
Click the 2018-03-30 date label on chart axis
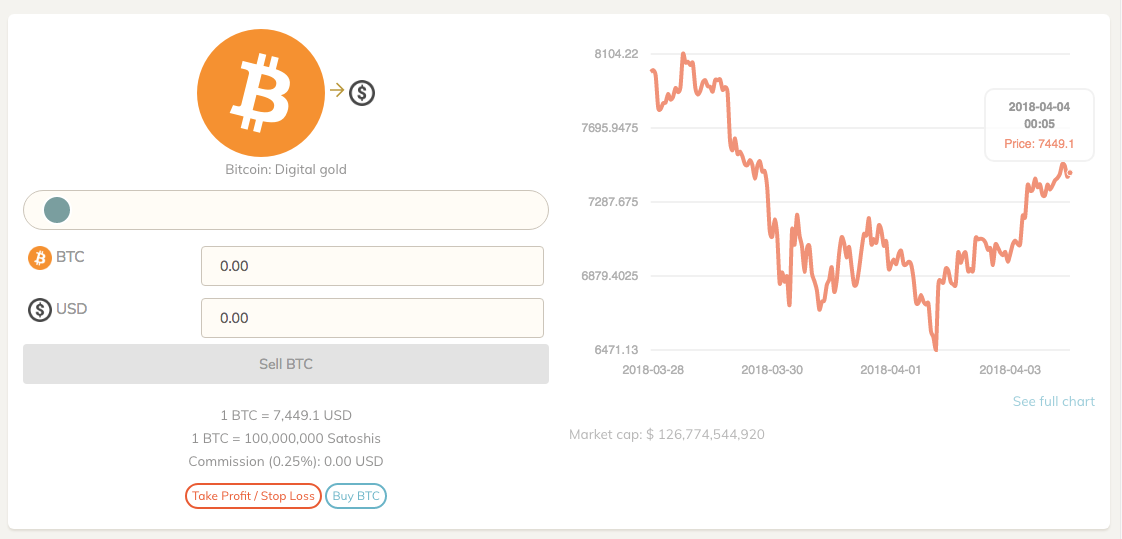point(770,370)
